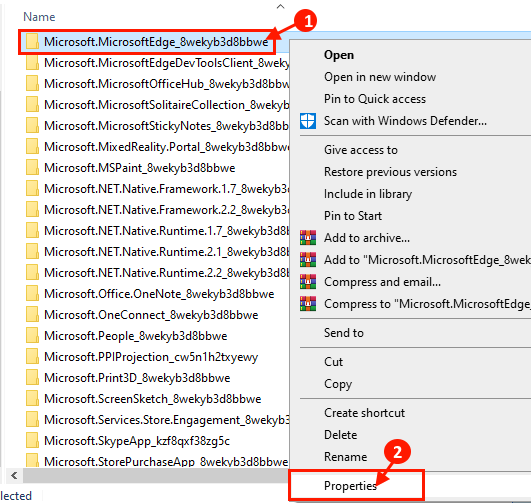This screenshot has width=531, height=503.
Task: Click folder icon of Microsoft.MixedReality.Portal
Action: tap(33, 147)
